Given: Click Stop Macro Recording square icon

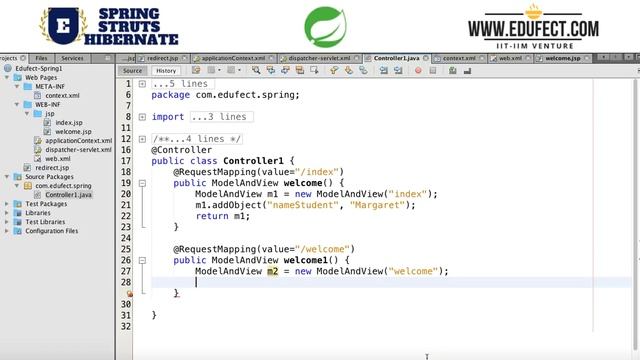Looking at the screenshot, I should (x=433, y=70).
